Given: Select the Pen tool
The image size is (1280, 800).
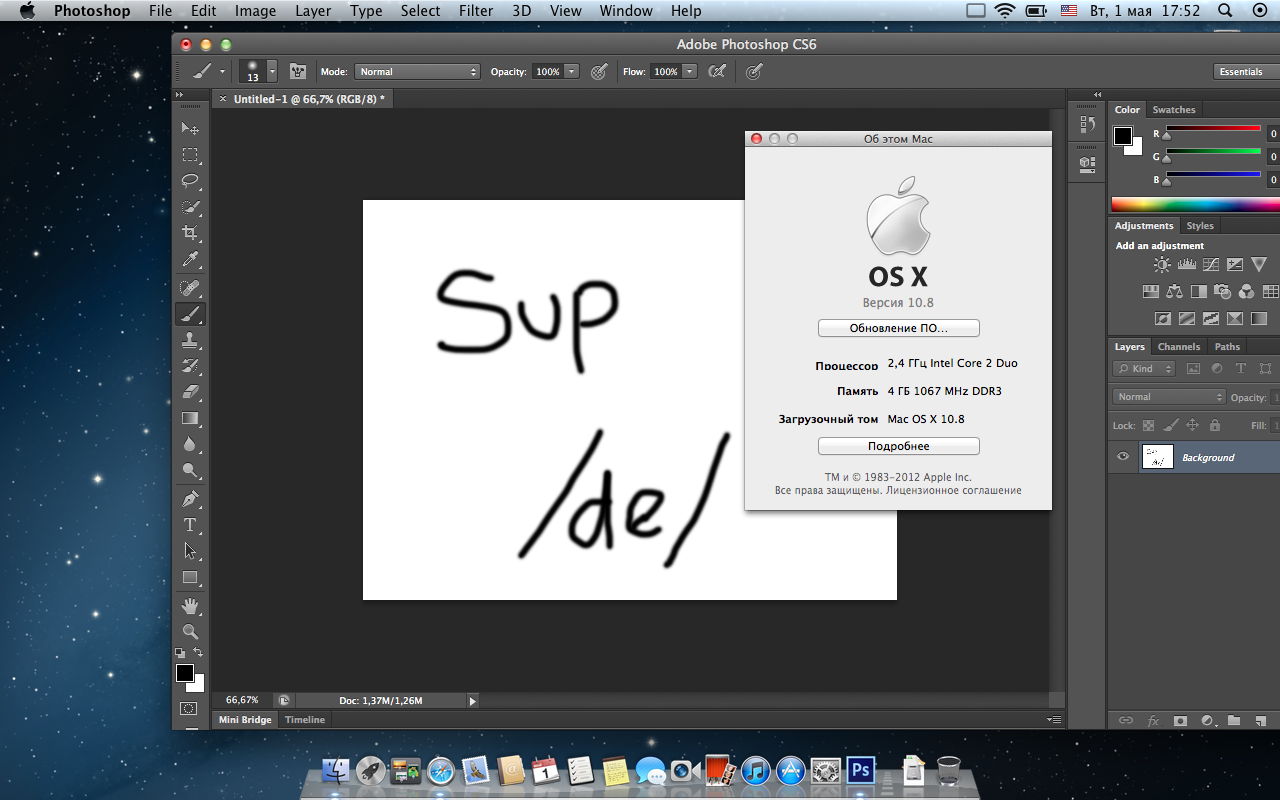Looking at the screenshot, I should (x=189, y=498).
